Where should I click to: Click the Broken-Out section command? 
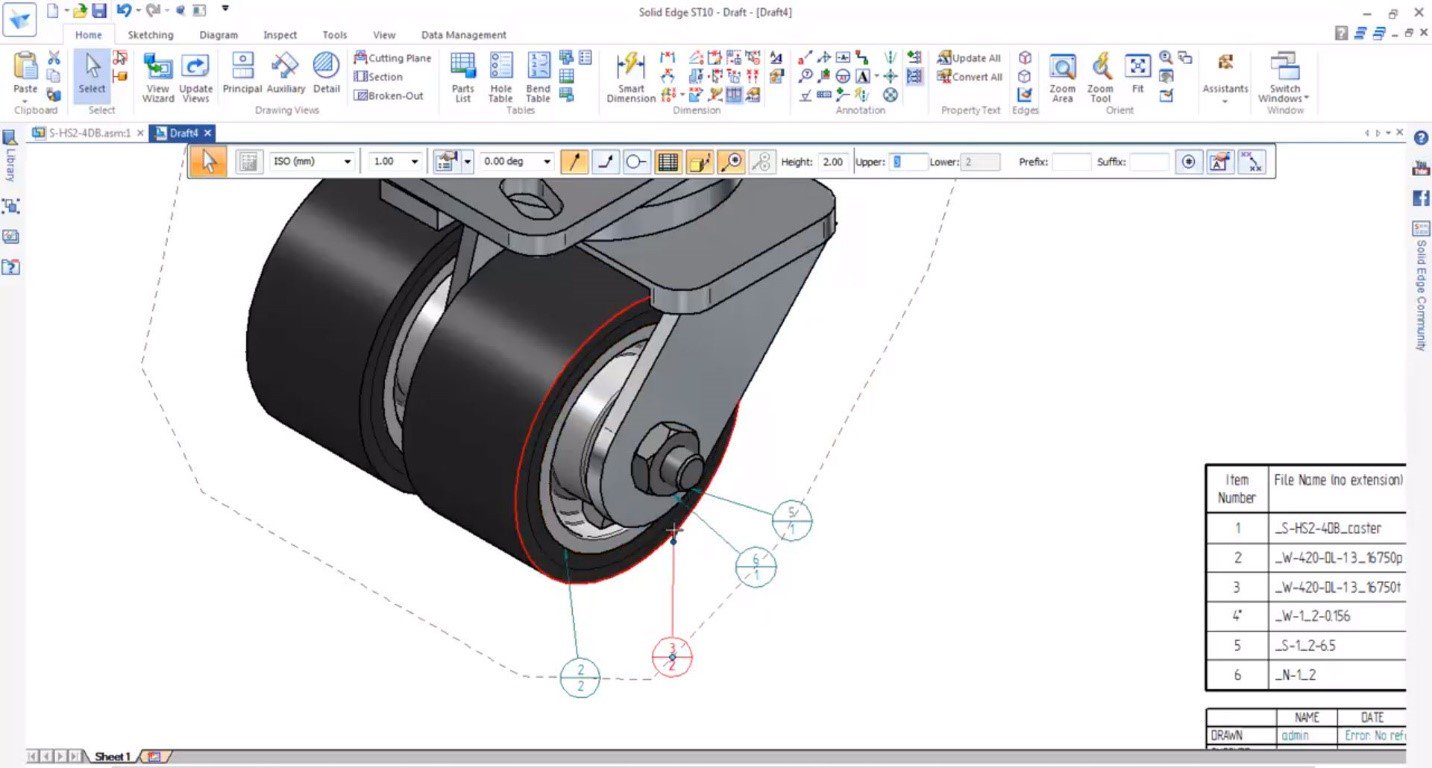pos(388,96)
